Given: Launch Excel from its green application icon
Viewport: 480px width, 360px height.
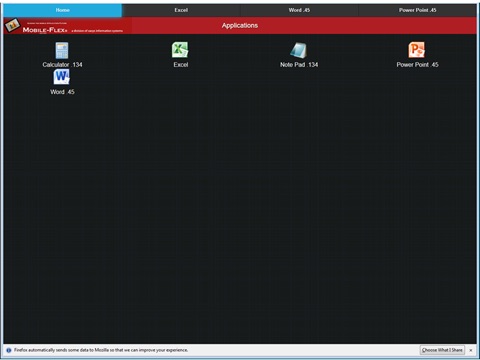Looking at the screenshot, I should 180,50.
